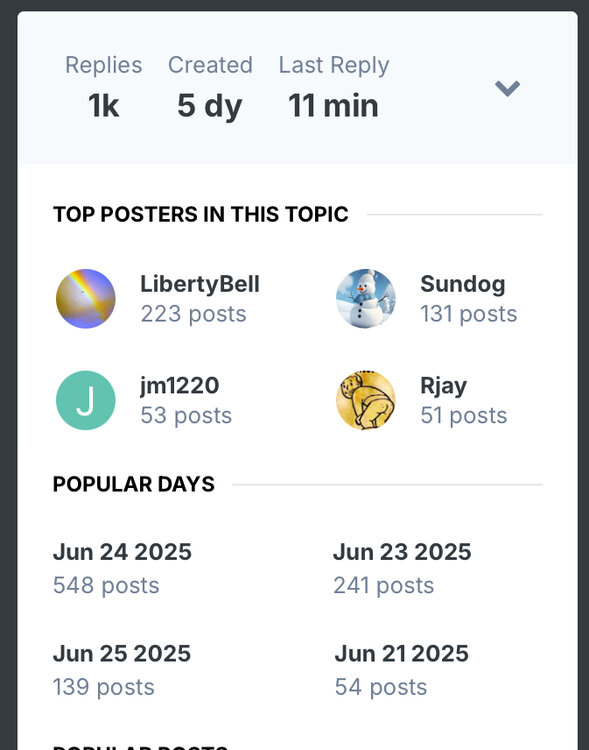Image resolution: width=589 pixels, height=750 pixels.
Task: View the 548 posts count
Action: [106, 585]
